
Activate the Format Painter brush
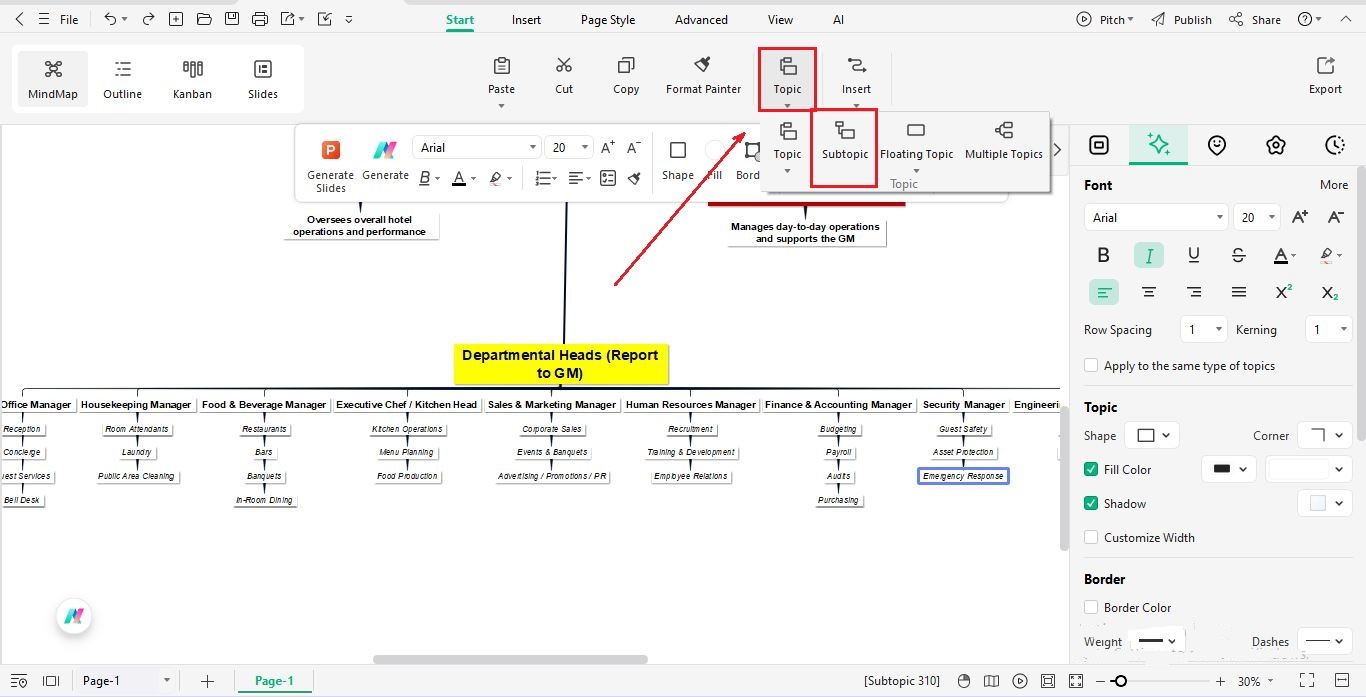pyautogui.click(x=703, y=66)
